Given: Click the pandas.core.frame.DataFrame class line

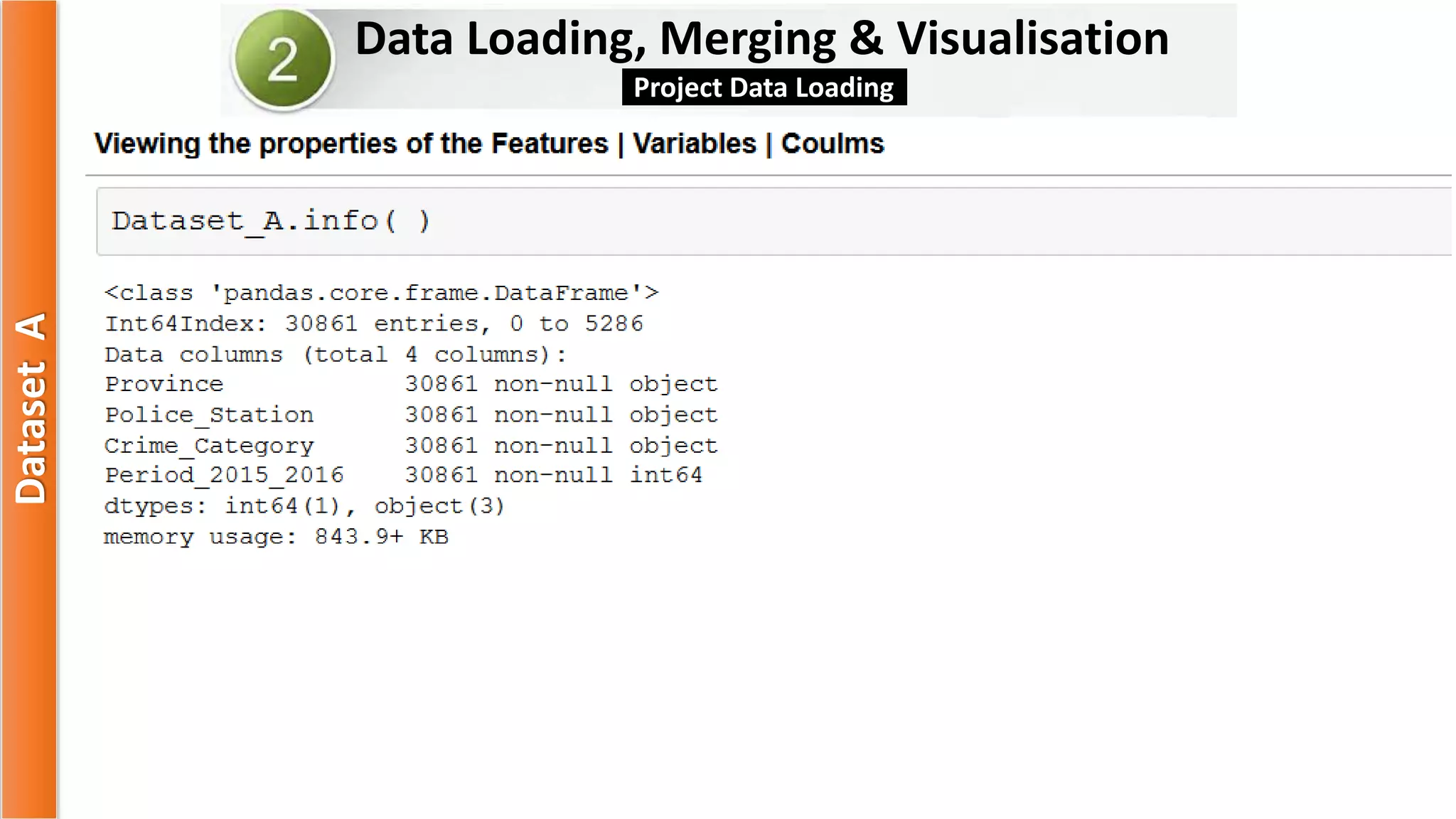Looking at the screenshot, I should (x=381, y=293).
